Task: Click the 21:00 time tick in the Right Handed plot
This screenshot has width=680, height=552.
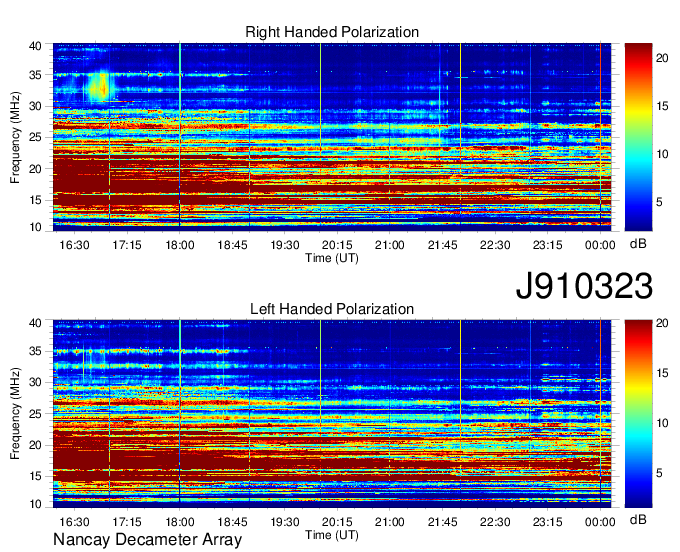Action: point(389,245)
